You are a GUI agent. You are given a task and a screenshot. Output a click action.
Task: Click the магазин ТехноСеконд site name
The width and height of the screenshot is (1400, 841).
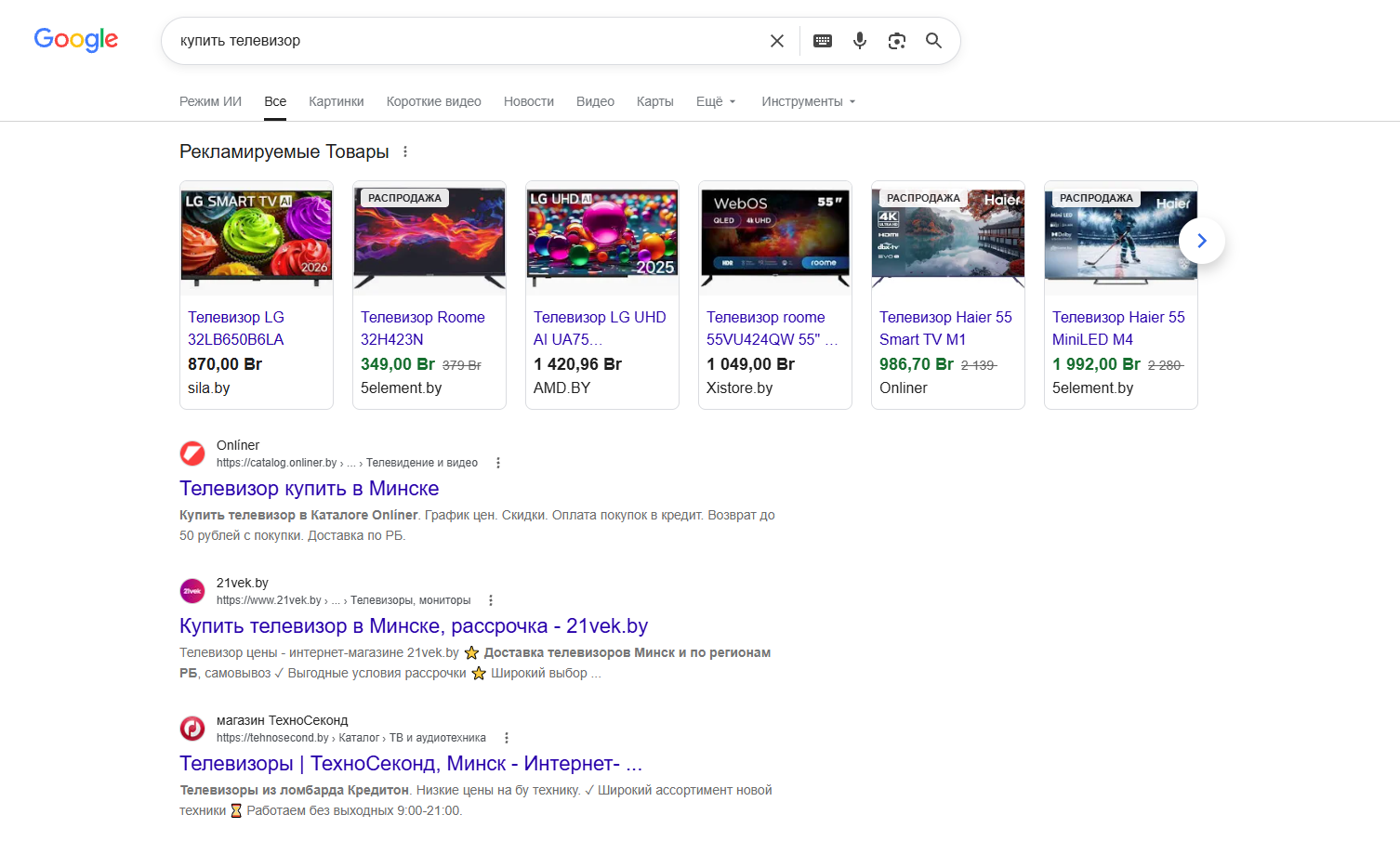pos(282,720)
